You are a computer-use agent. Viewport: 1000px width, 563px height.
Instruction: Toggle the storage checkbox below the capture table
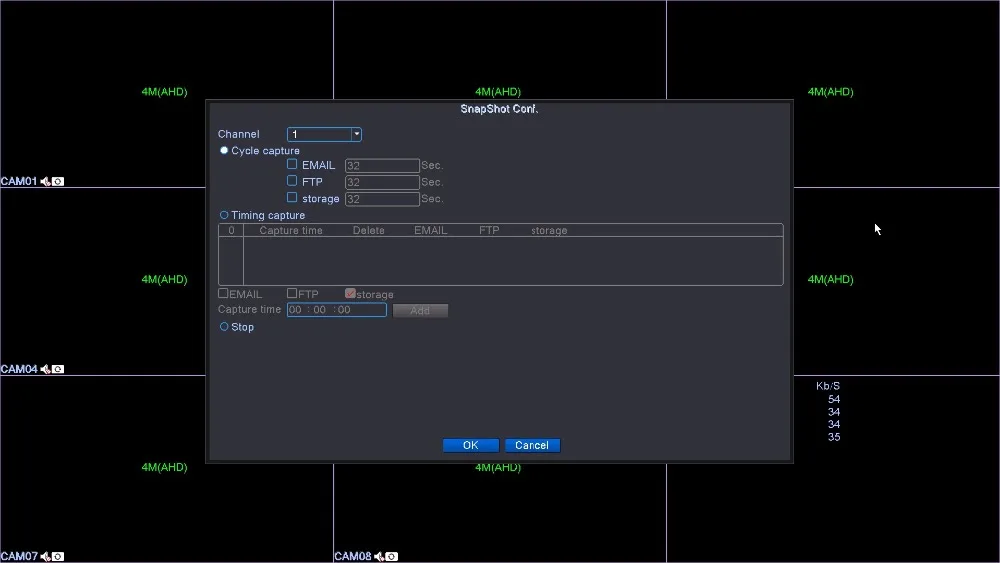(x=350, y=293)
